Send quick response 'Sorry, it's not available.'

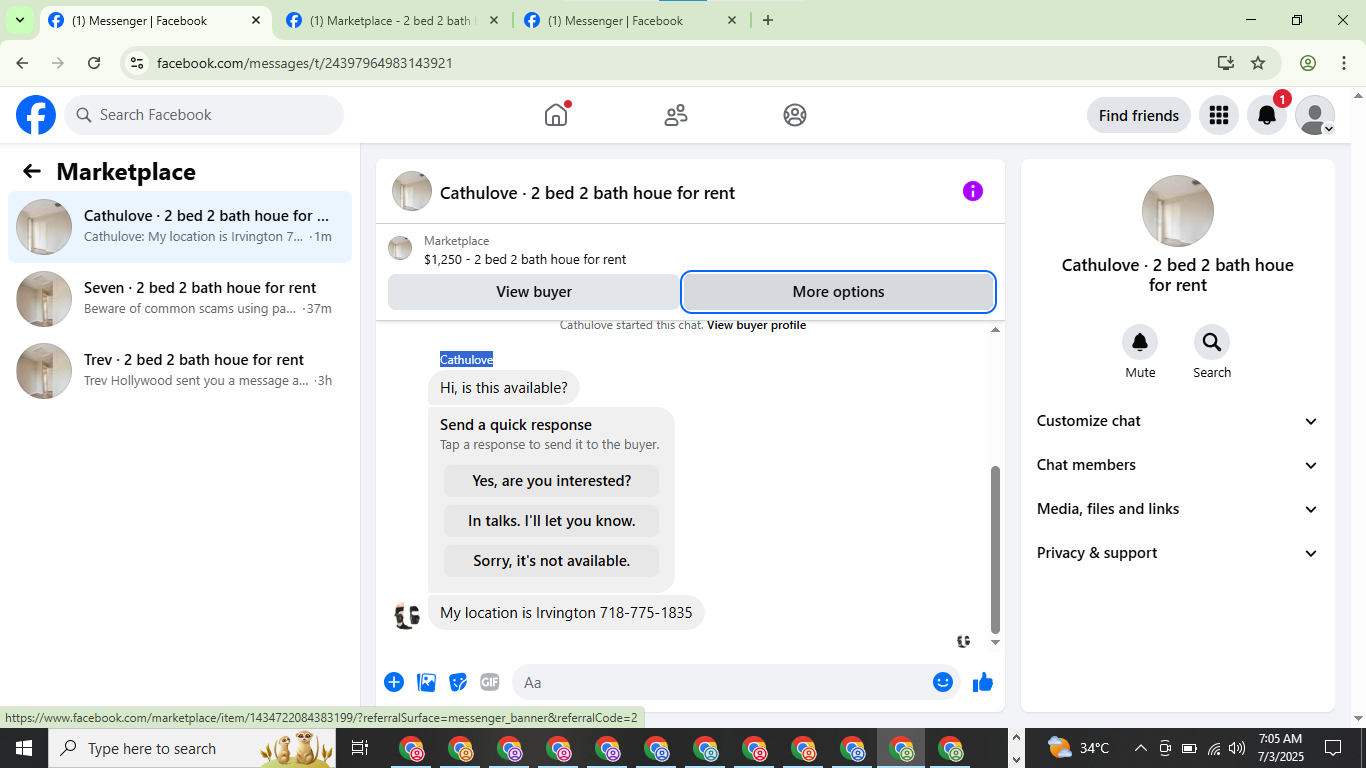(x=552, y=561)
